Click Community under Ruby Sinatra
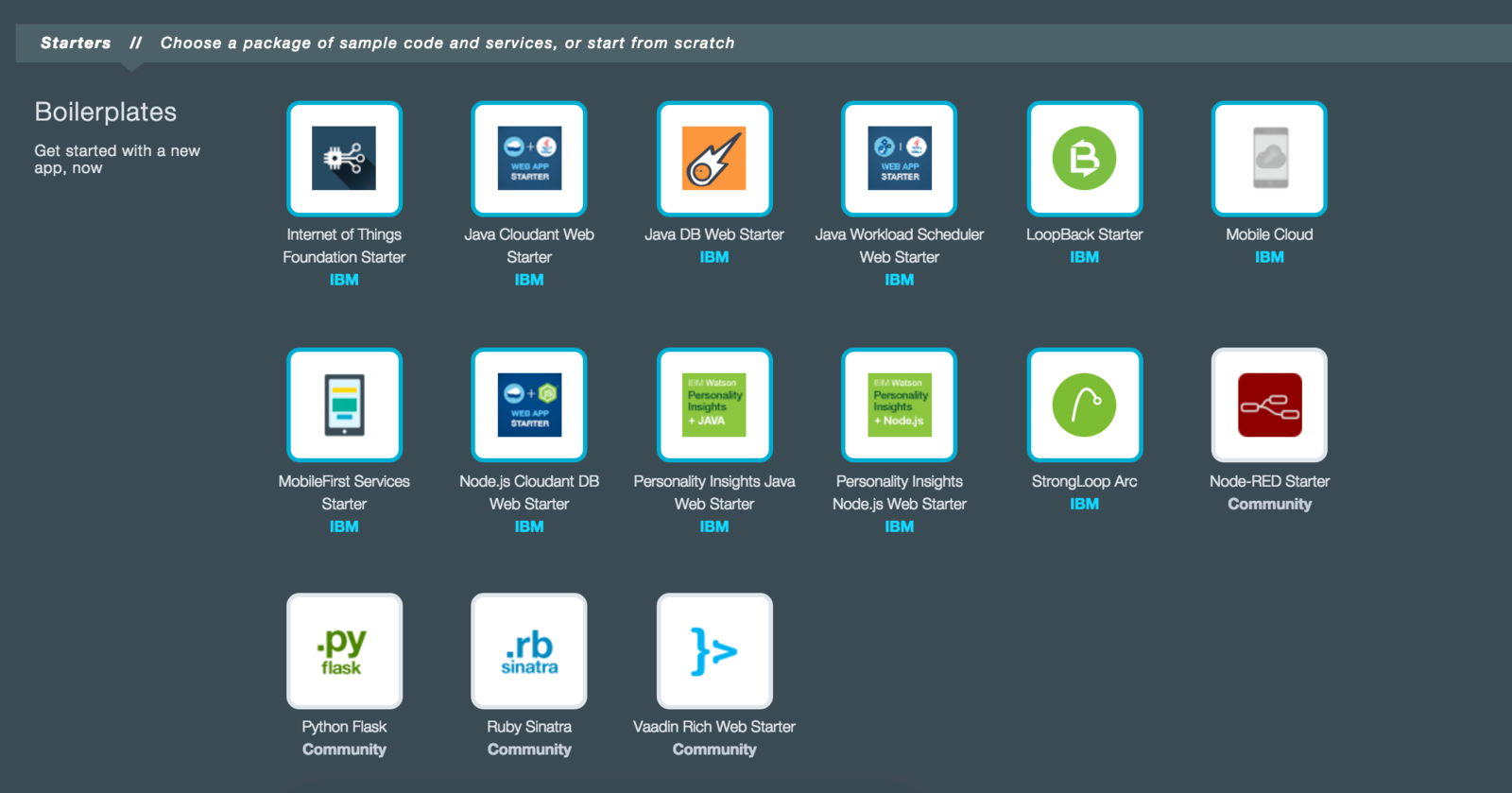Image resolution: width=1512 pixels, height=793 pixels. (529, 750)
